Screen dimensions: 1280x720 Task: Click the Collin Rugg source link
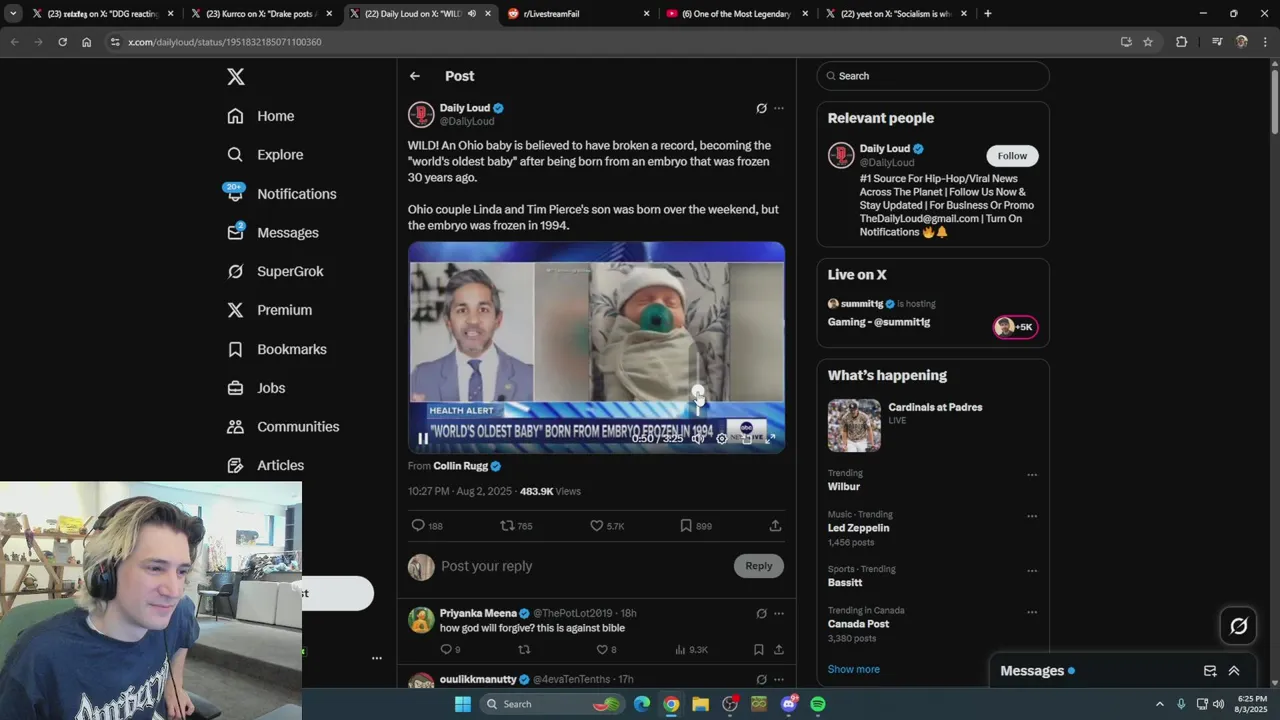(460, 466)
